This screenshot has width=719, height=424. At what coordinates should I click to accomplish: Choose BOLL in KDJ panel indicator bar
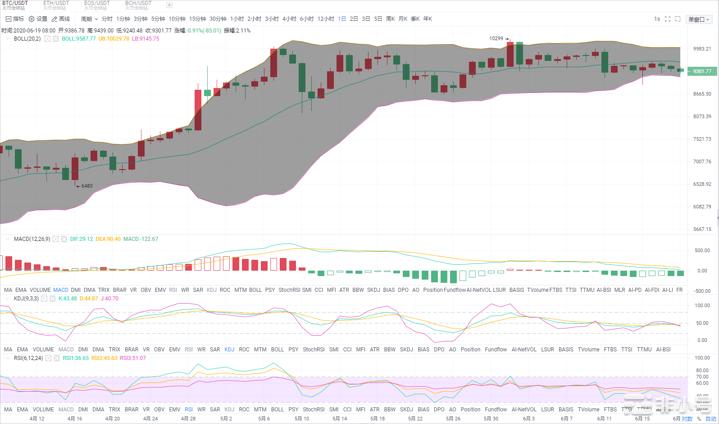click(277, 349)
